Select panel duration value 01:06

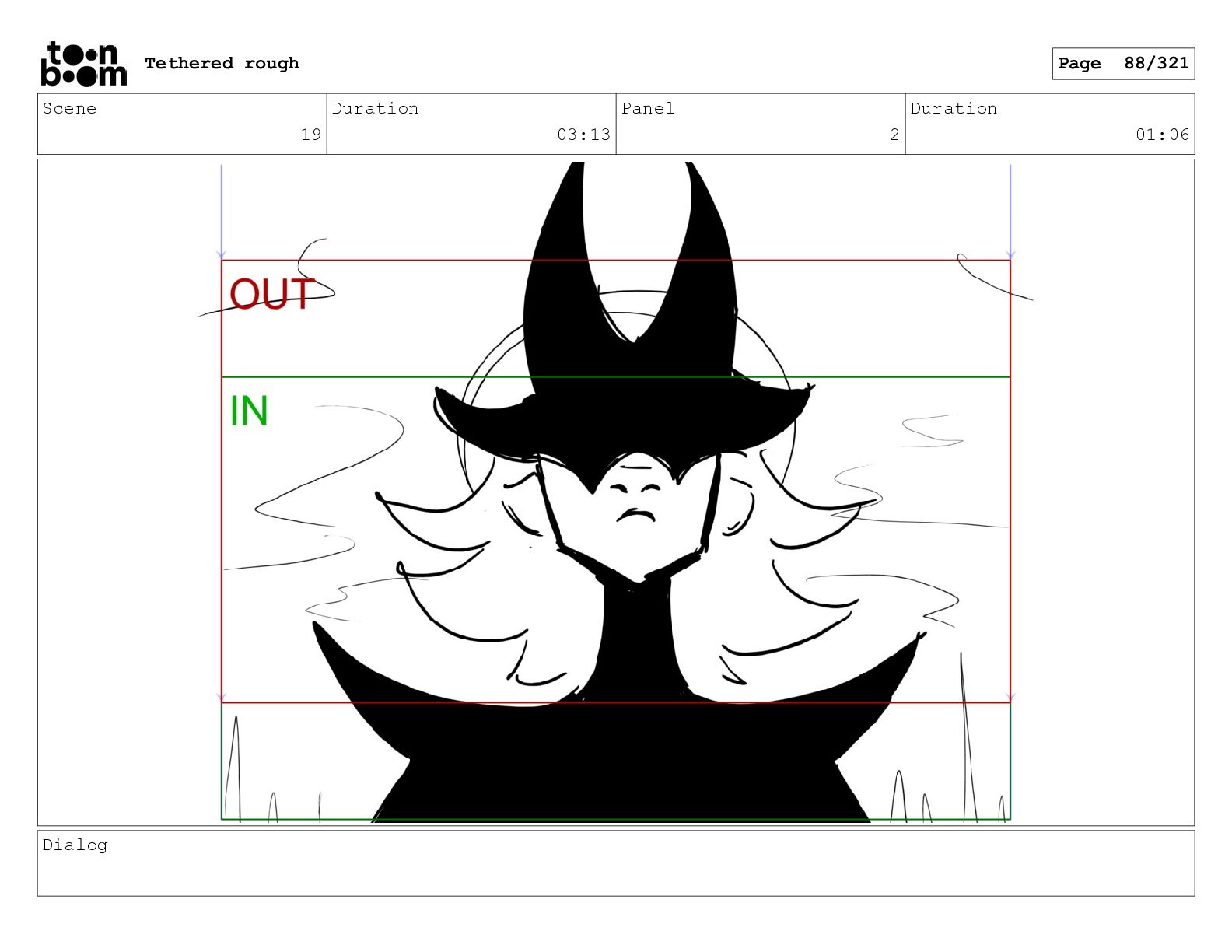coord(1162,135)
